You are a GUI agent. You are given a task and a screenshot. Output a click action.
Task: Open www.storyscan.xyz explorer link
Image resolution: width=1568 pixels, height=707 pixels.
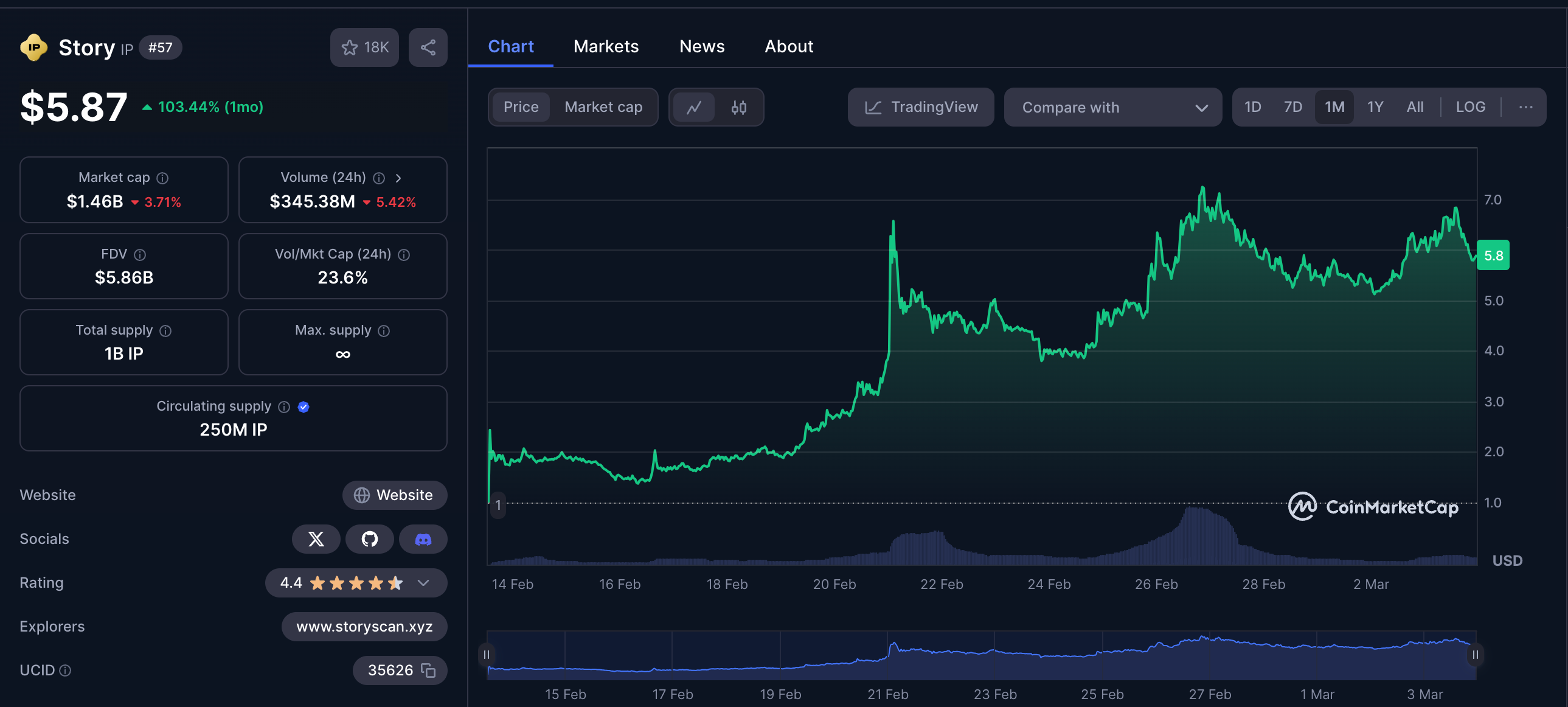click(364, 627)
